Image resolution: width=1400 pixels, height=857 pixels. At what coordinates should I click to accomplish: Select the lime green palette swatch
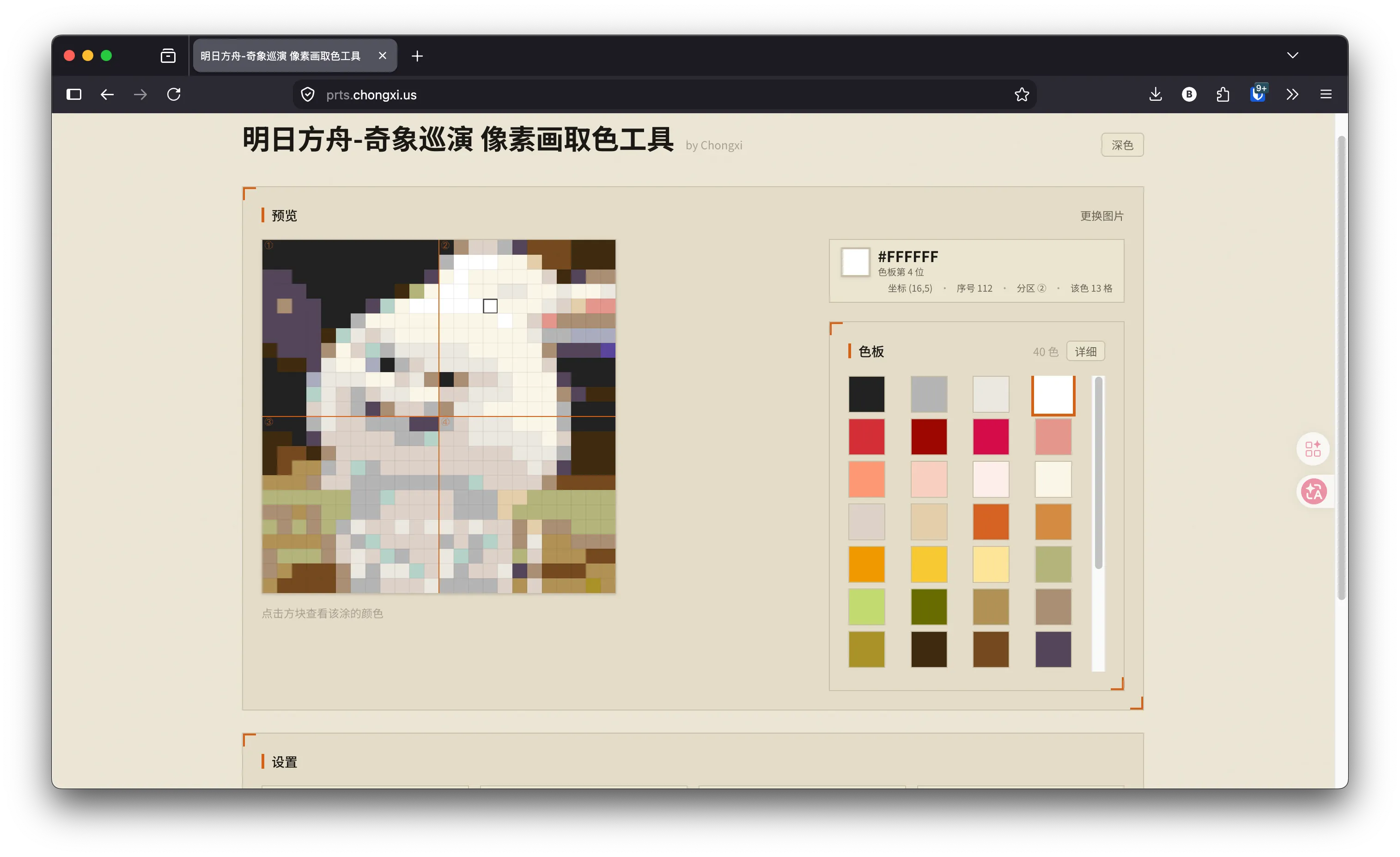[x=866, y=607]
